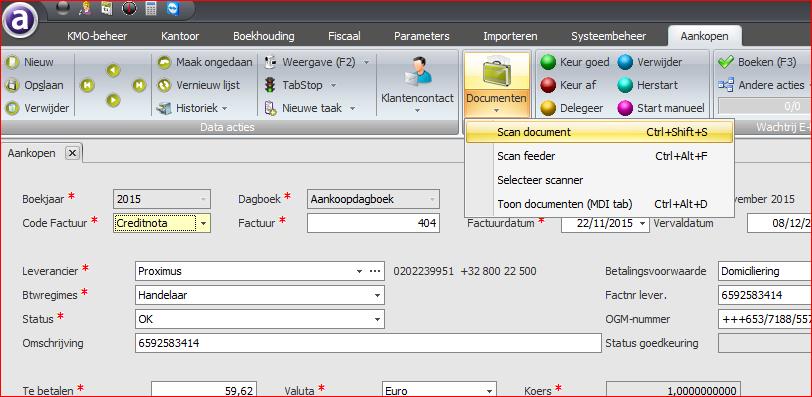
Task: Select the Aankopen ribbon tab
Action: point(704,36)
